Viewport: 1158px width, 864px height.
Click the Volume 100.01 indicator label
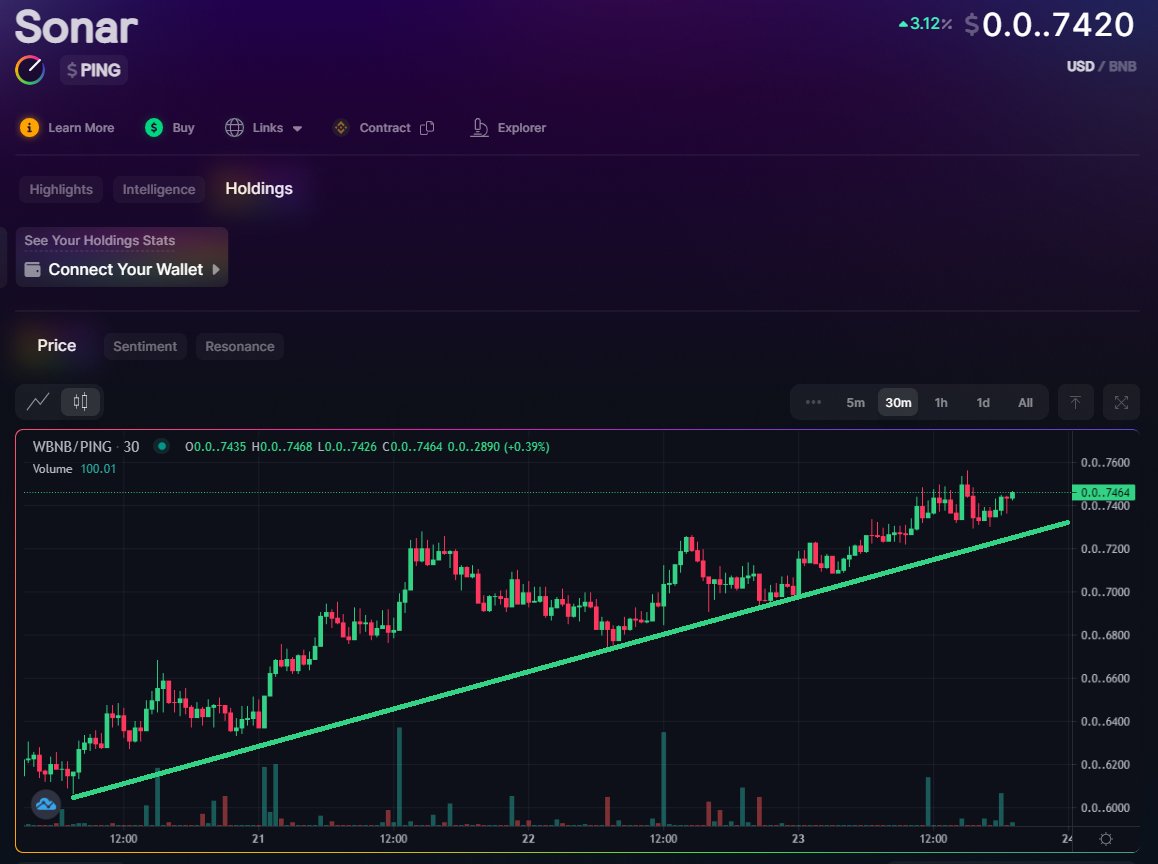click(74, 469)
